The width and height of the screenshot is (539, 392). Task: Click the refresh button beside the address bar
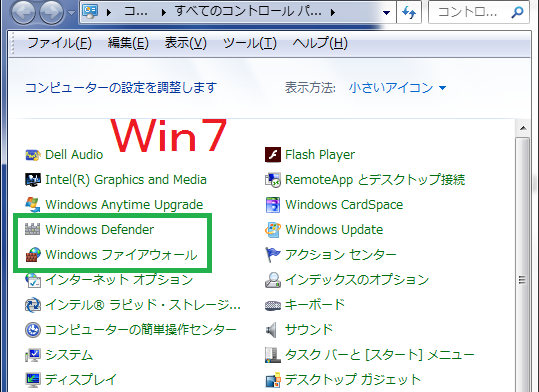point(409,12)
